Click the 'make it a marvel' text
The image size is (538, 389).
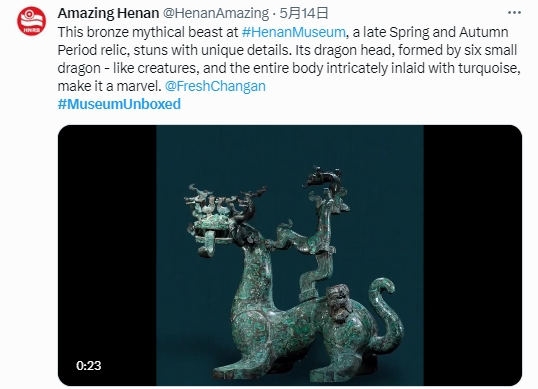(x=109, y=86)
